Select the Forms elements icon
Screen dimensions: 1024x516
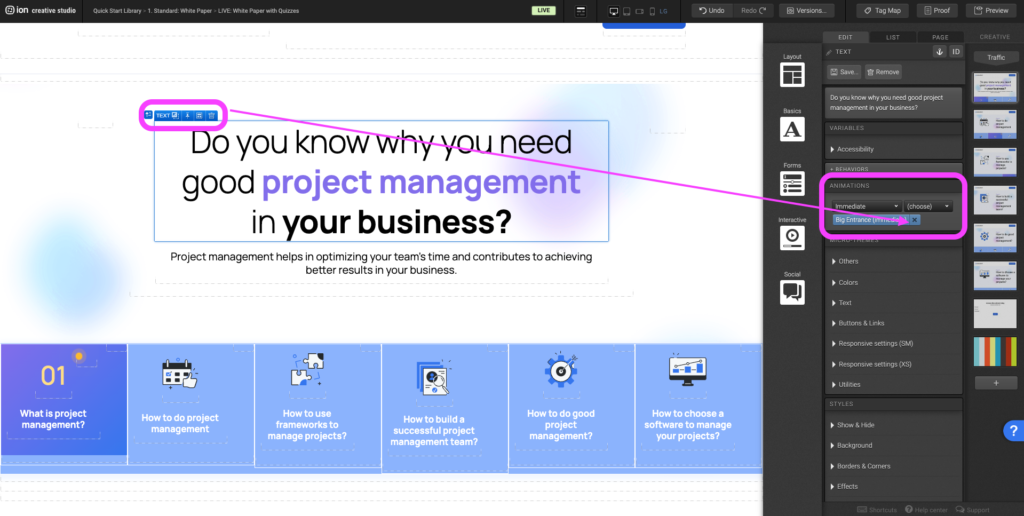(792, 183)
